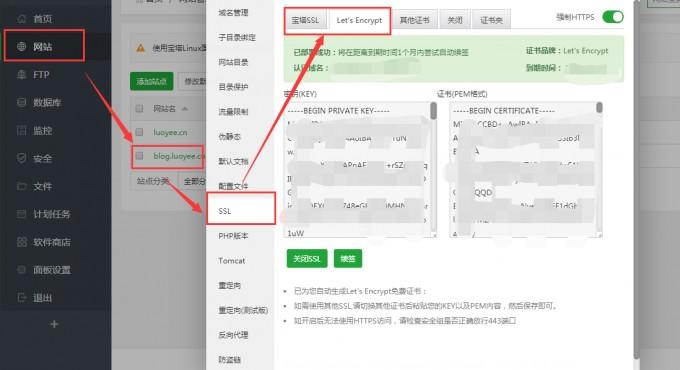680x370 pixels.
Task: Switch to the Let's Encrypt tab
Action: point(359,20)
